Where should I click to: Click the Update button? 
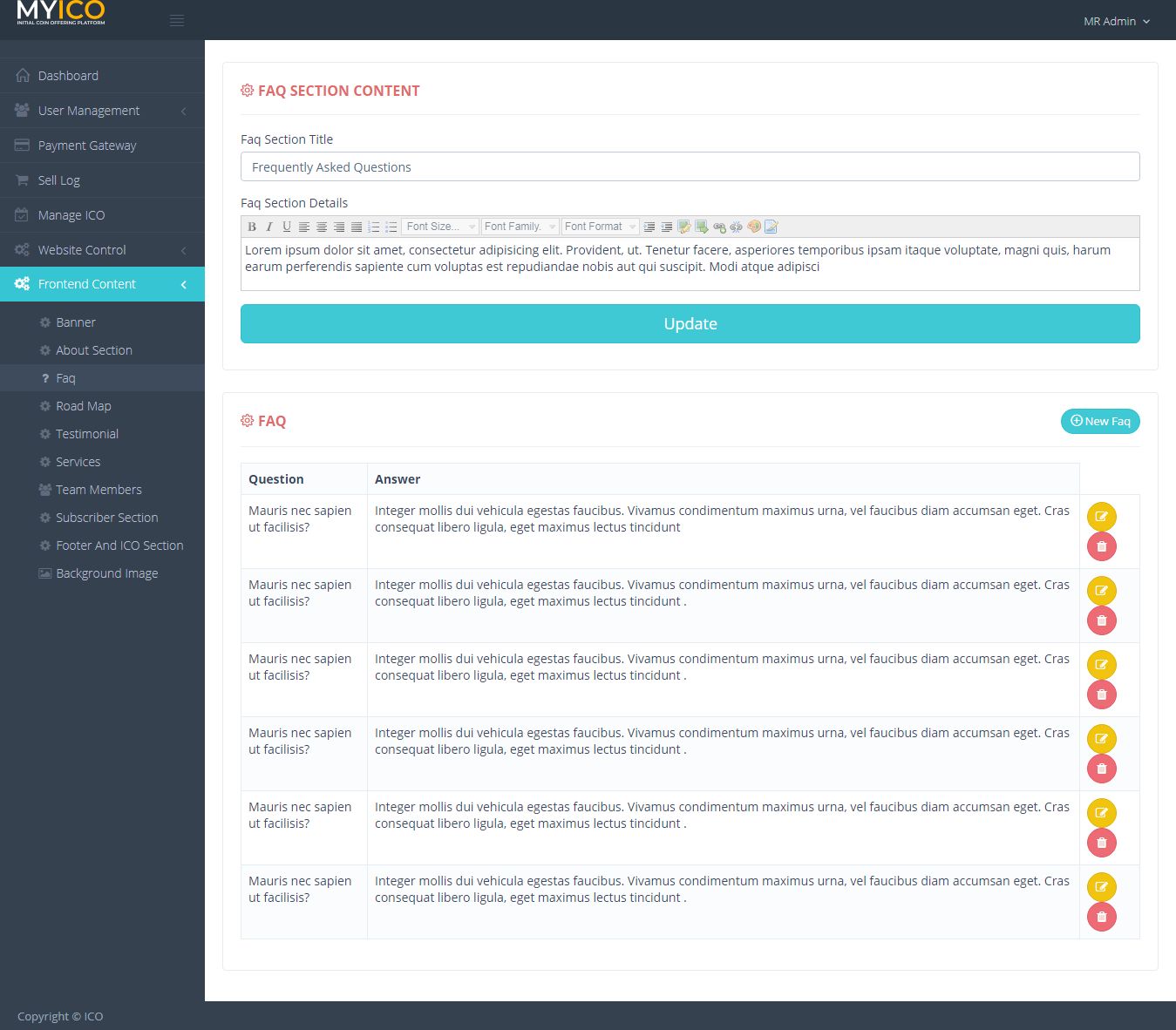(690, 323)
